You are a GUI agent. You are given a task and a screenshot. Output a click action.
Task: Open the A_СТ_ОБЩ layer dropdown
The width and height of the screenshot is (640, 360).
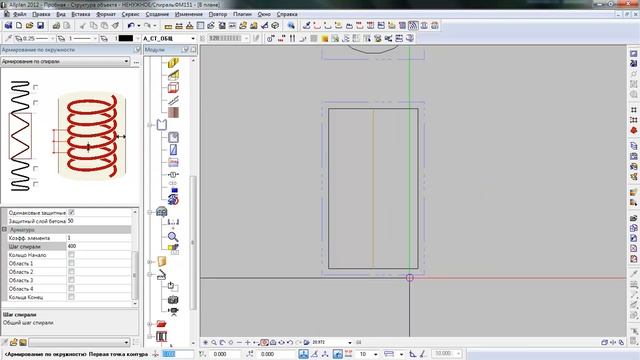[x=193, y=38]
